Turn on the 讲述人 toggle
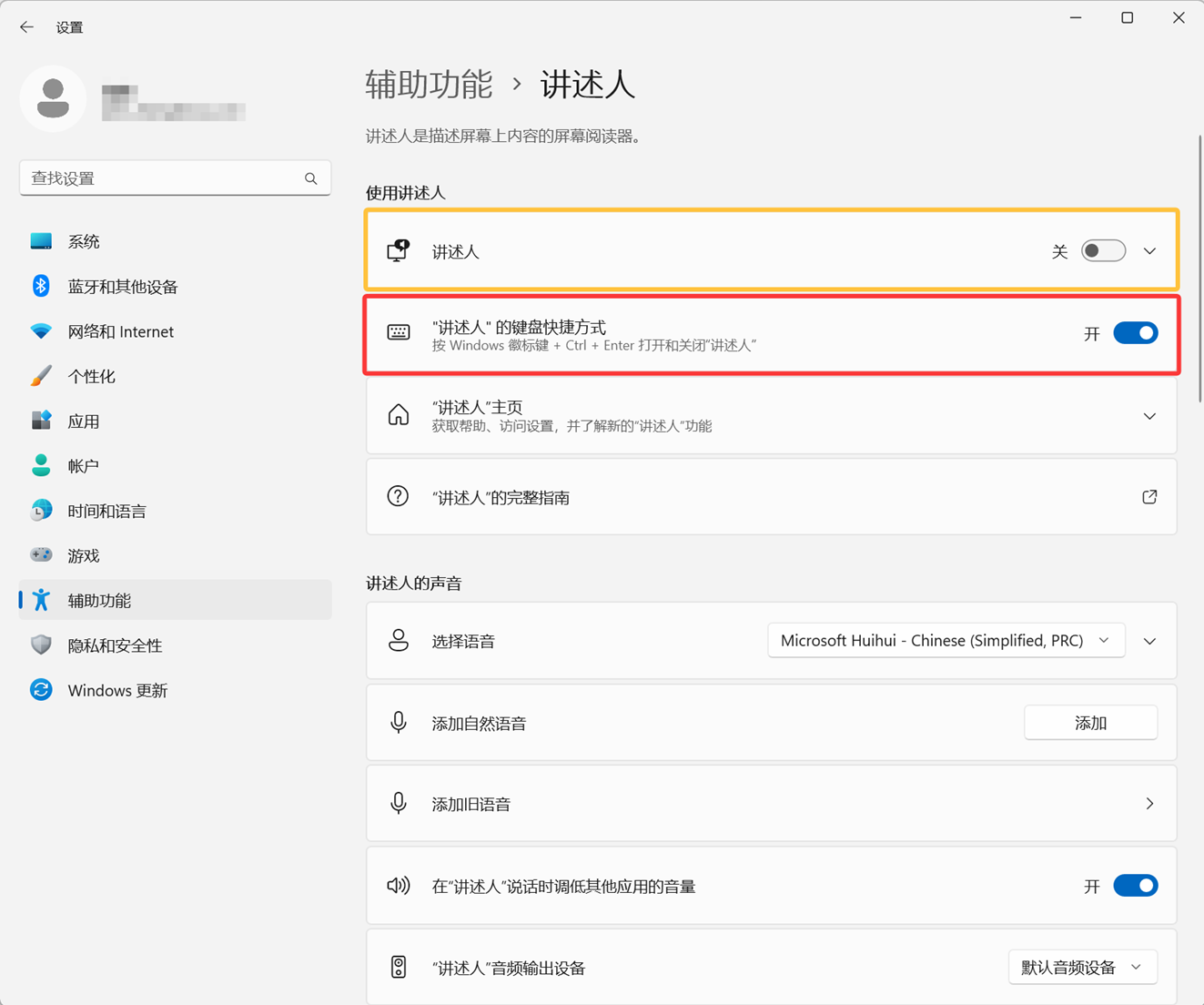Screen dimensions: 1204x1005 coord(1103,250)
